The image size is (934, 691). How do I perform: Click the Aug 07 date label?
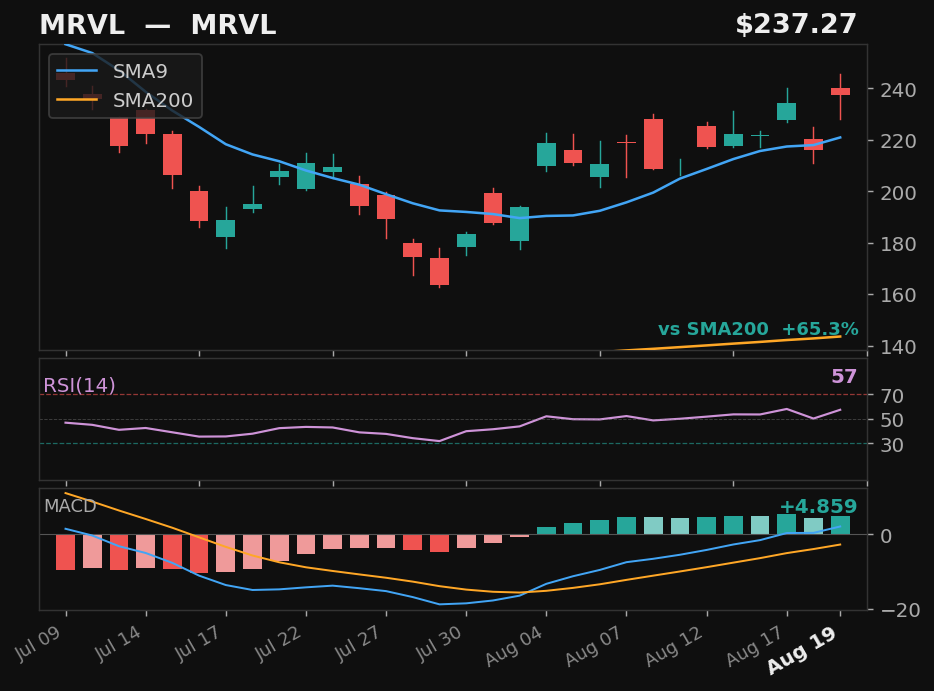594,646
